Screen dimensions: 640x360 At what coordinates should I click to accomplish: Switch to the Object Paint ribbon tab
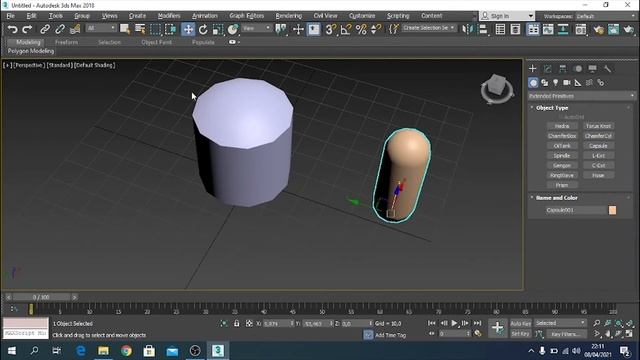(x=156, y=42)
